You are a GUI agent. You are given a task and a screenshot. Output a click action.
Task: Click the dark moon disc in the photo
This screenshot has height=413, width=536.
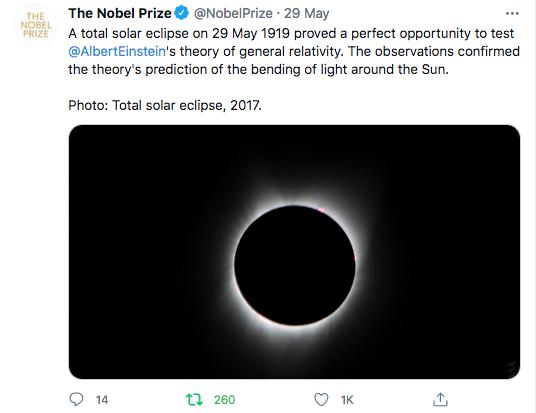tap(295, 265)
